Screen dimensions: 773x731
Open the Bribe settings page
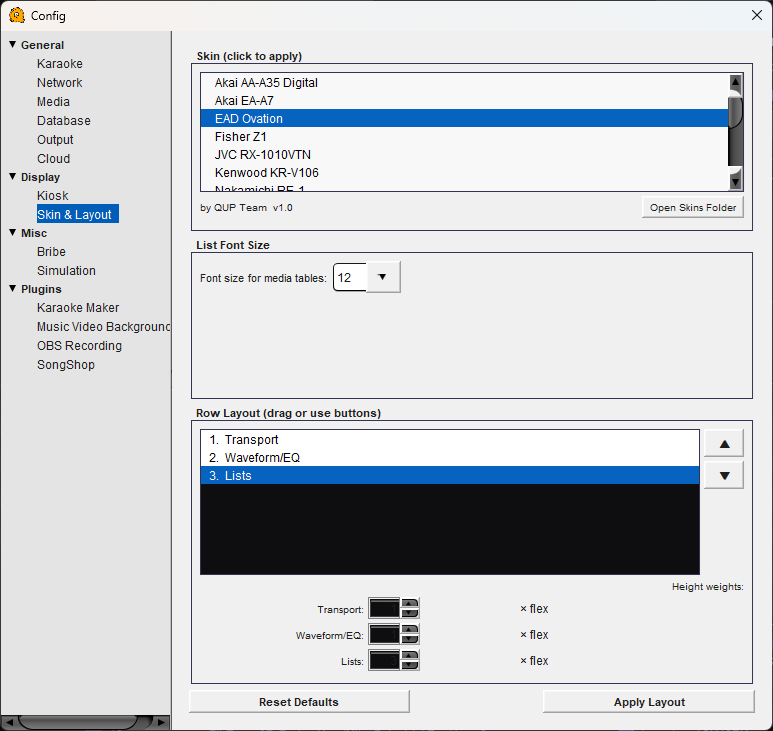pos(51,251)
